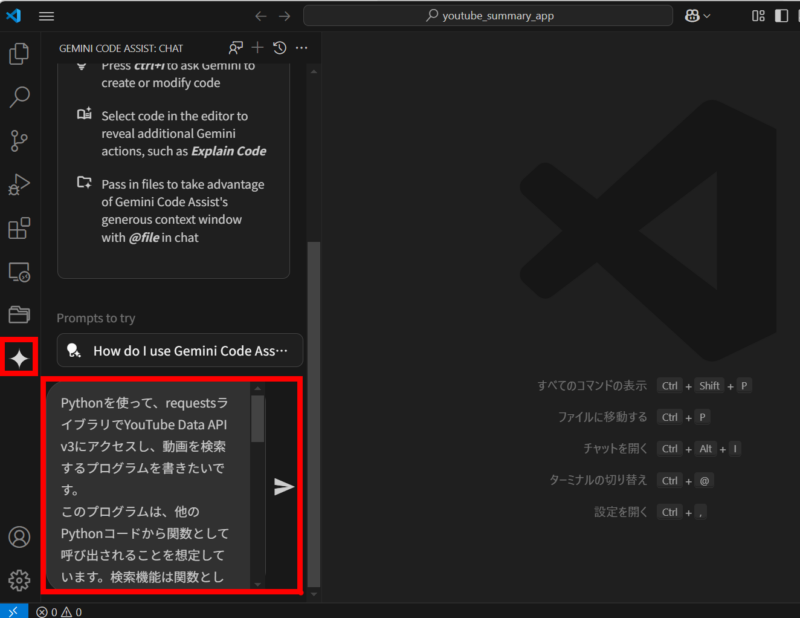Click the "create or modify code" tip text
Viewport: 800px width, 618px height.
pos(161,83)
